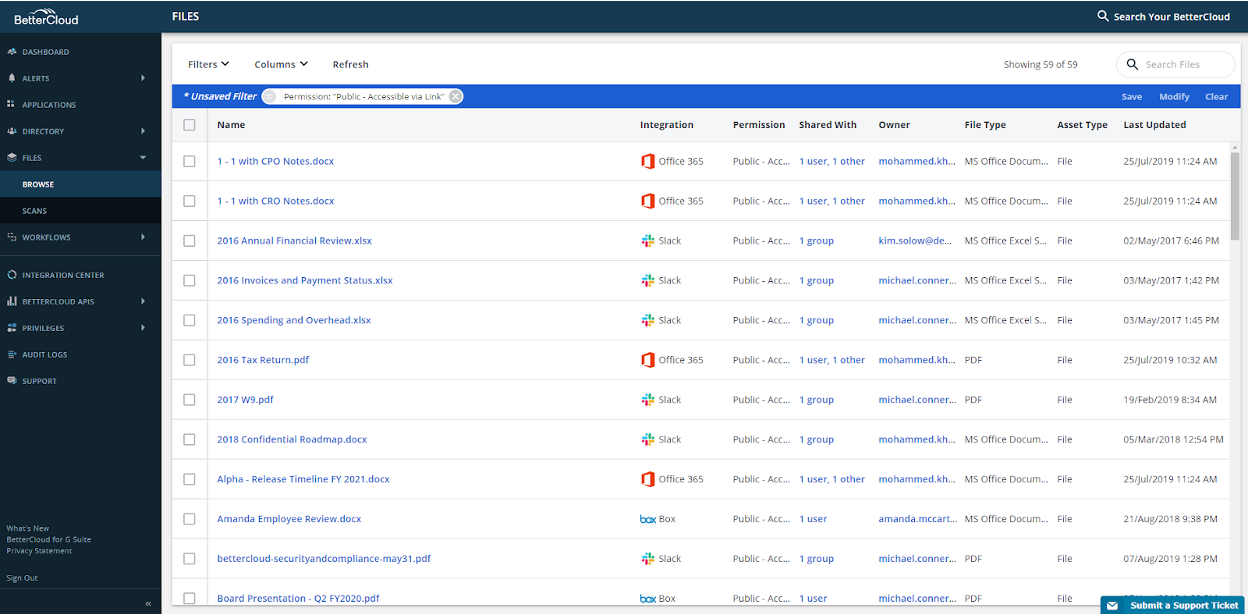Expand the Alerts submenu arrow

pyautogui.click(x=143, y=78)
